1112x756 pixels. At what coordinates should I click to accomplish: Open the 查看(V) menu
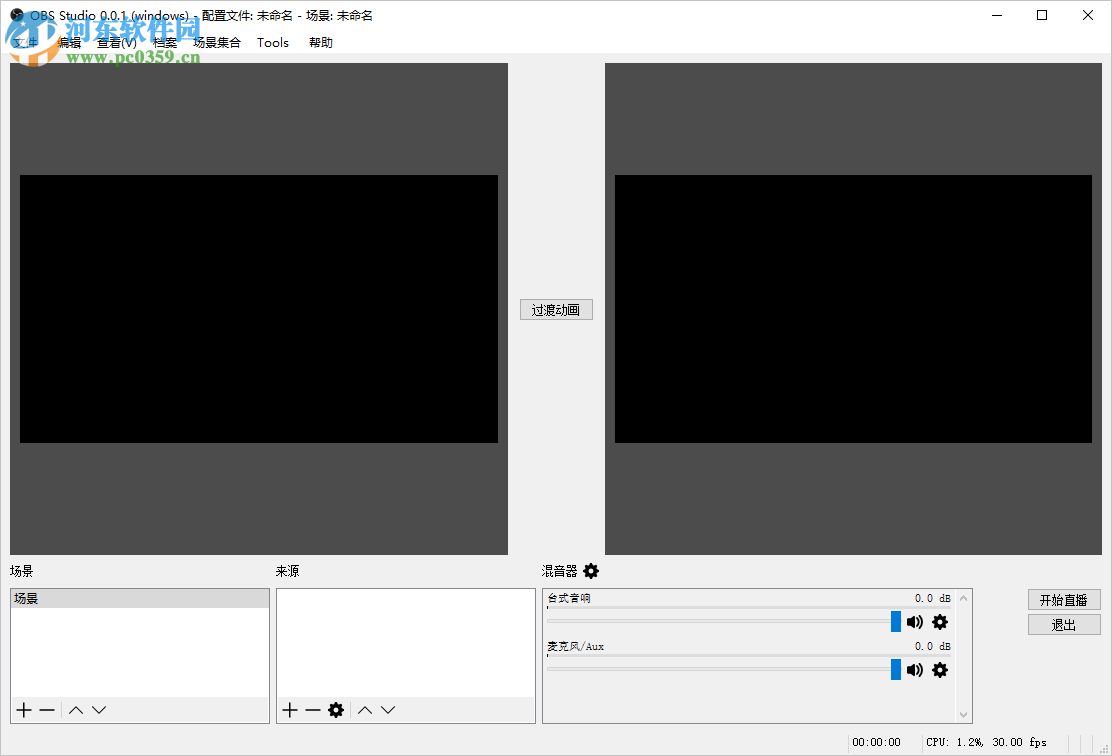click(117, 43)
